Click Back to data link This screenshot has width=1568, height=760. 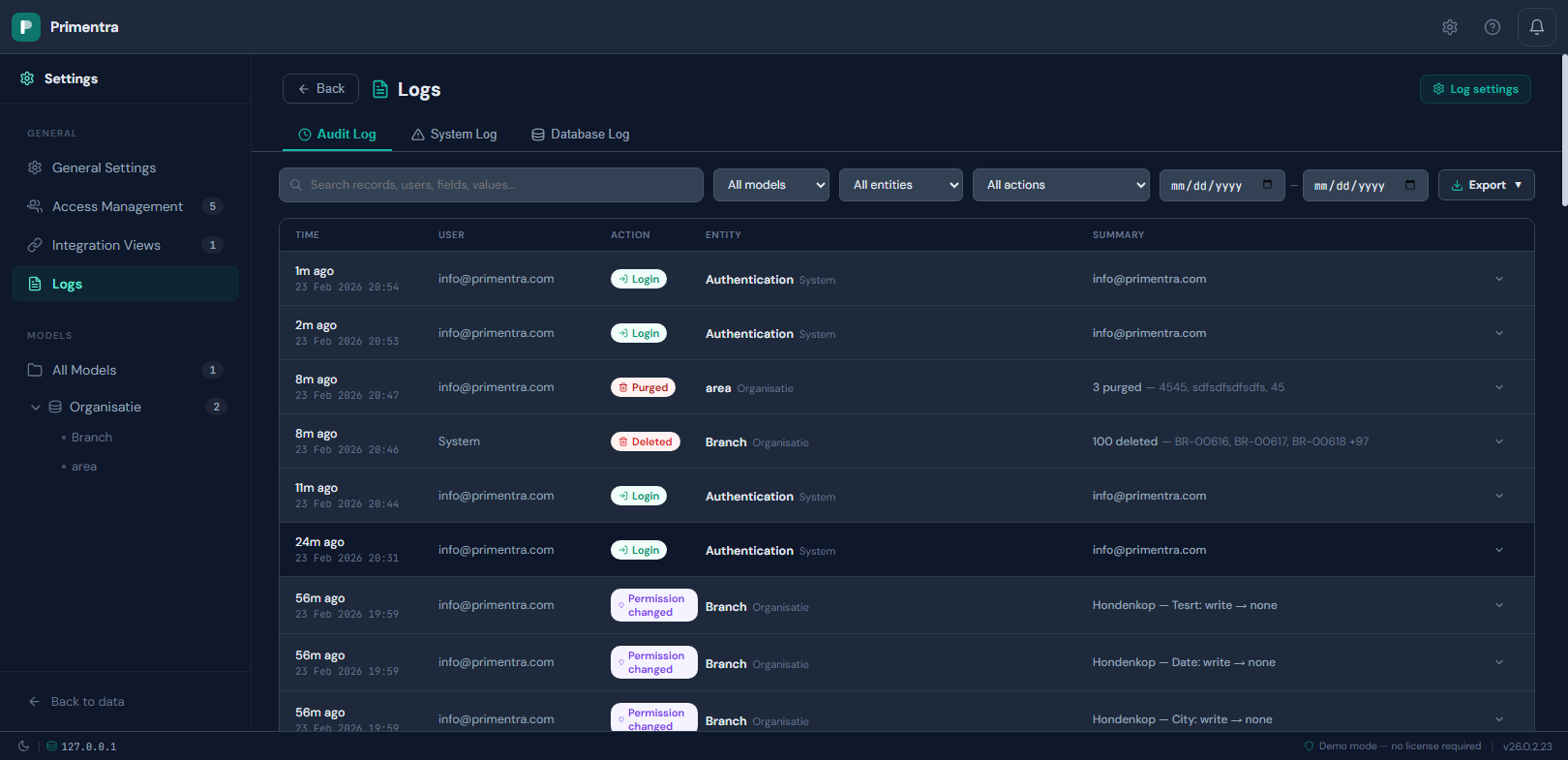[x=76, y=701]
